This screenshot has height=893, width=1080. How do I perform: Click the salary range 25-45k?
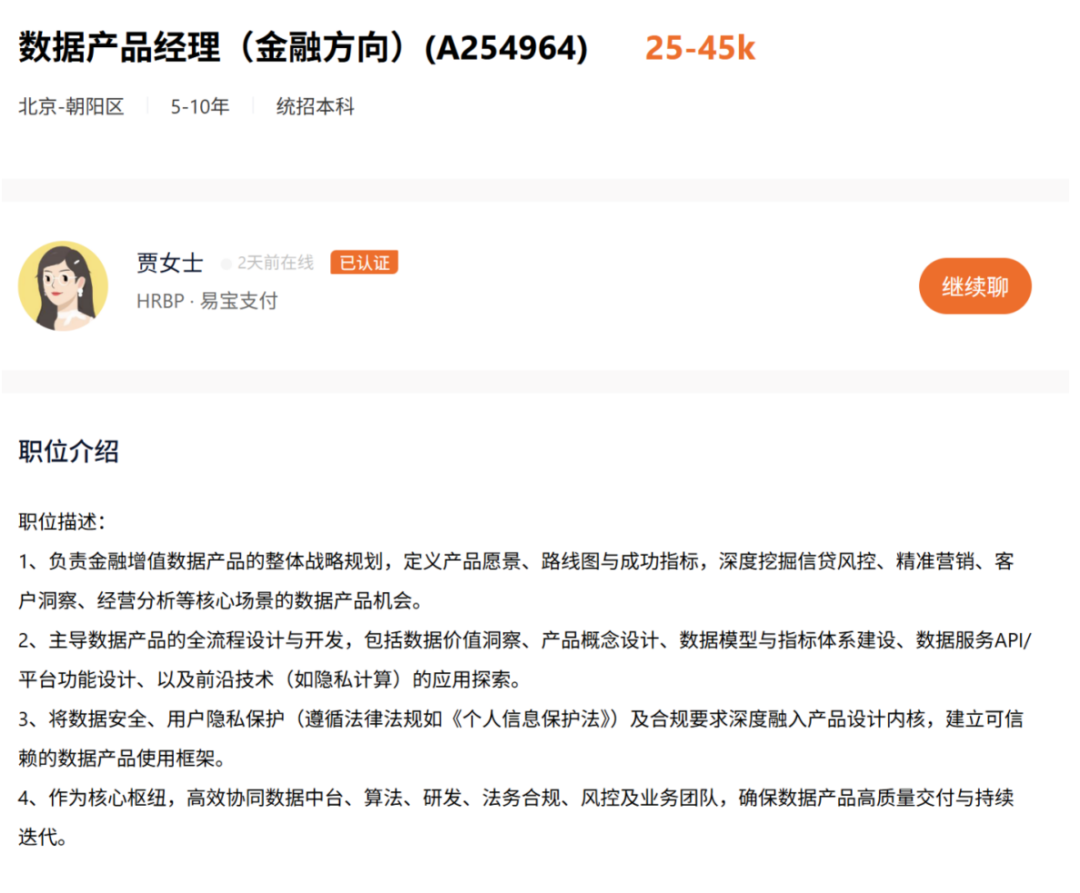(701, 47)
